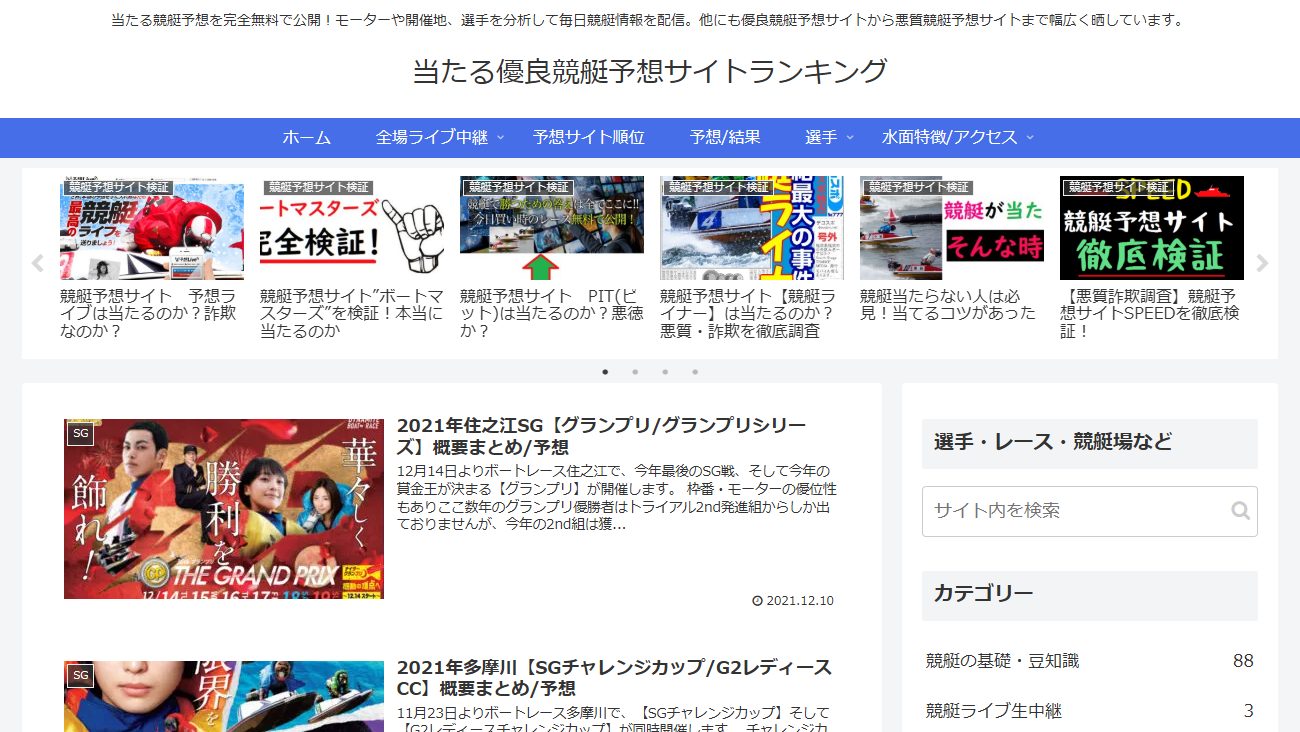Expand the 選手 menu chevron

(x=850, y=137)
